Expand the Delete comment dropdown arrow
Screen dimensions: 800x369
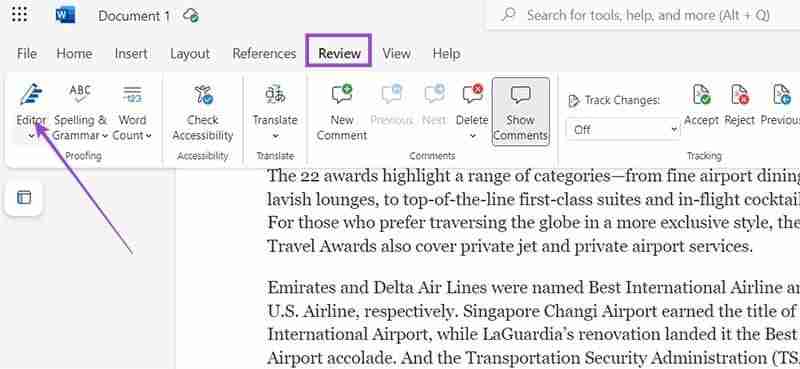click(x=472, y=136)
